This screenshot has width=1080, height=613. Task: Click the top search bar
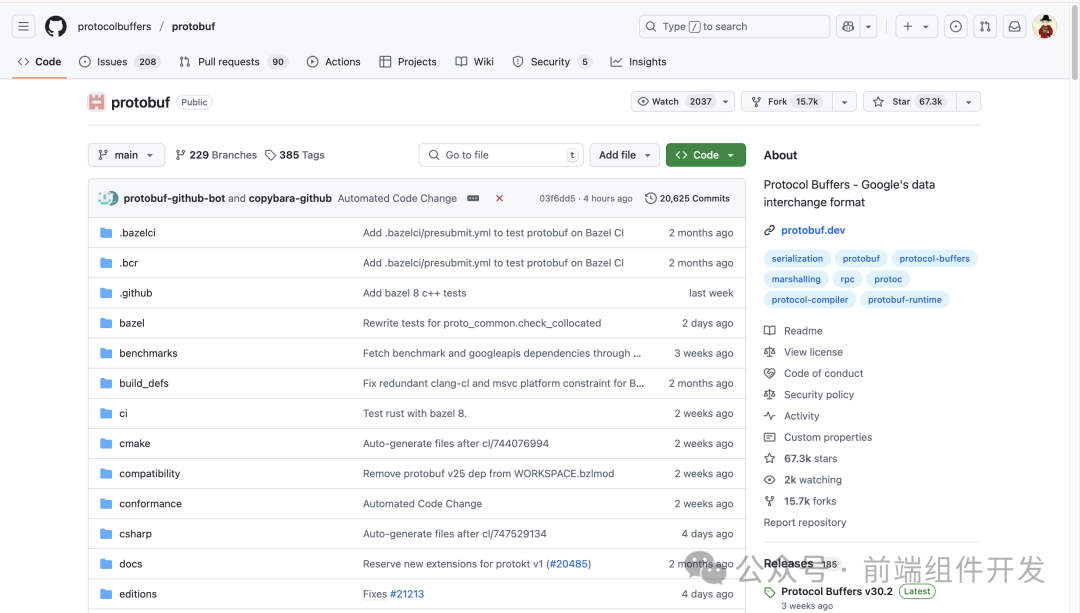click(x=734, y=26)
